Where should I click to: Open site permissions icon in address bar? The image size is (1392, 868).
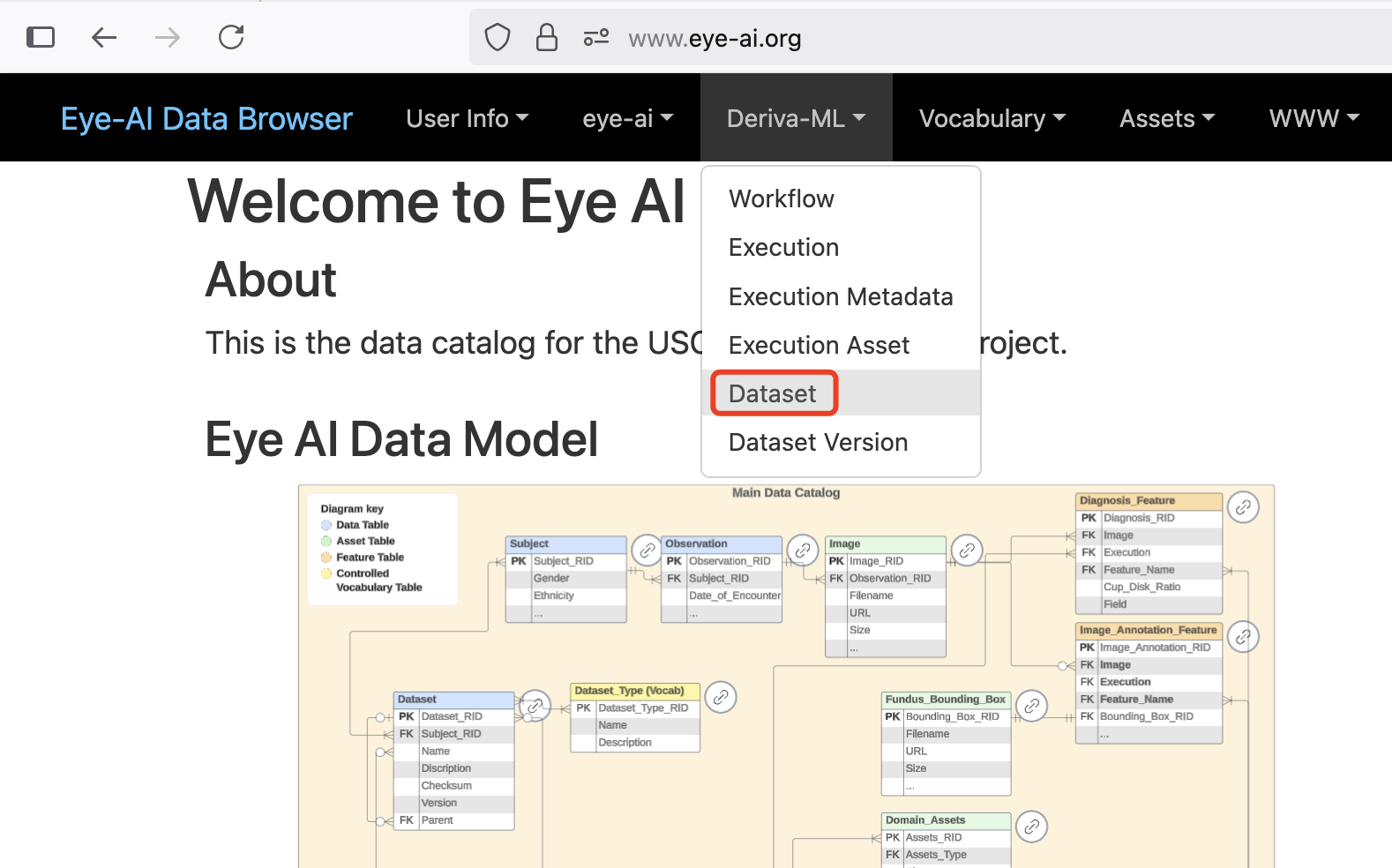[x=596, y=37]
